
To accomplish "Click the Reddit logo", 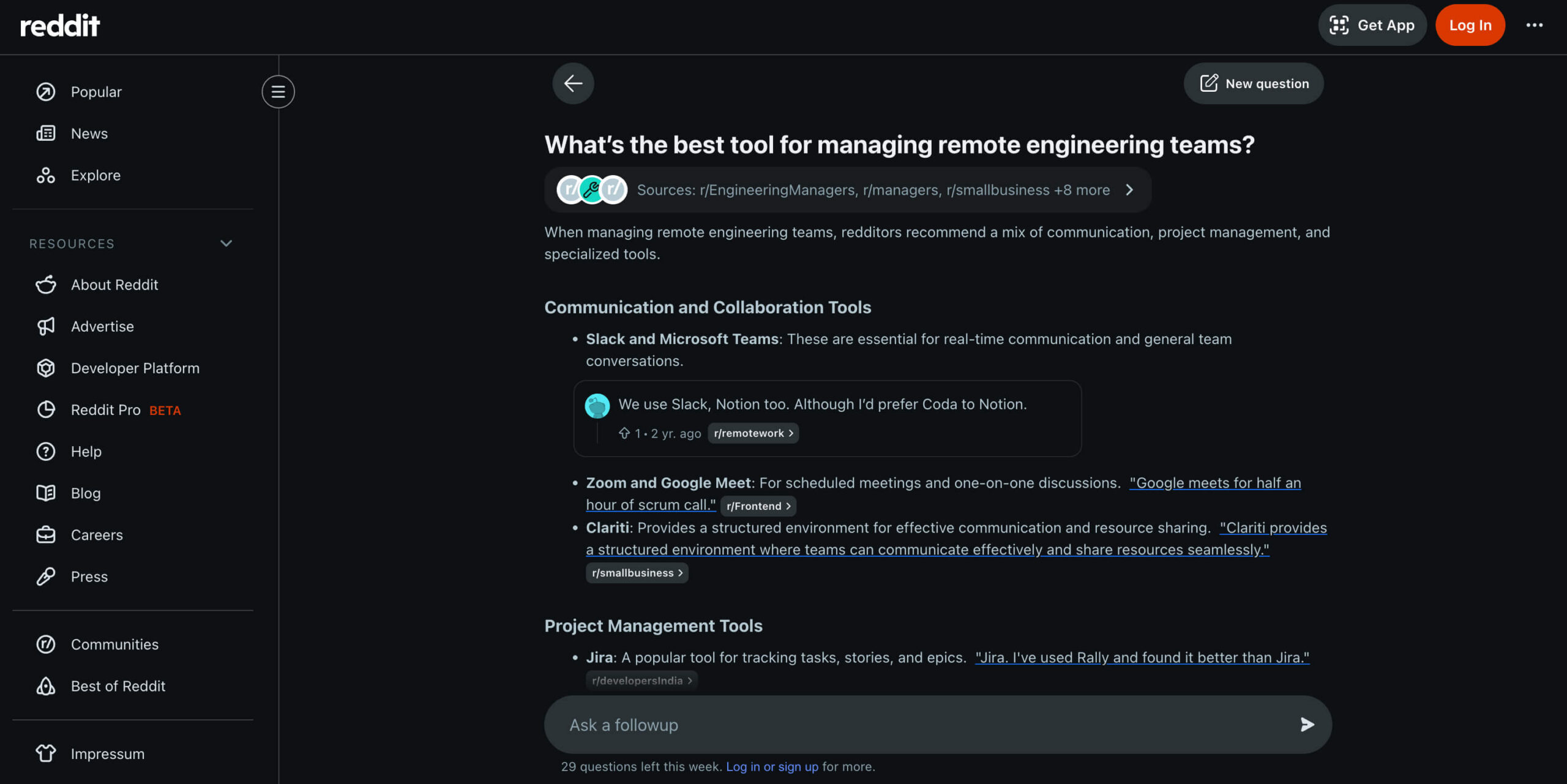I will tap(60, 25).
